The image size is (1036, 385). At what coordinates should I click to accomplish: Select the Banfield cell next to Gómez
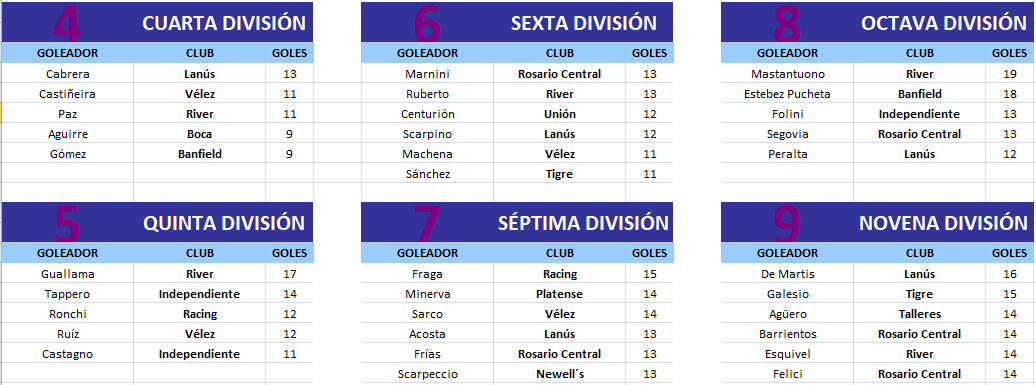tap(200, 154)
